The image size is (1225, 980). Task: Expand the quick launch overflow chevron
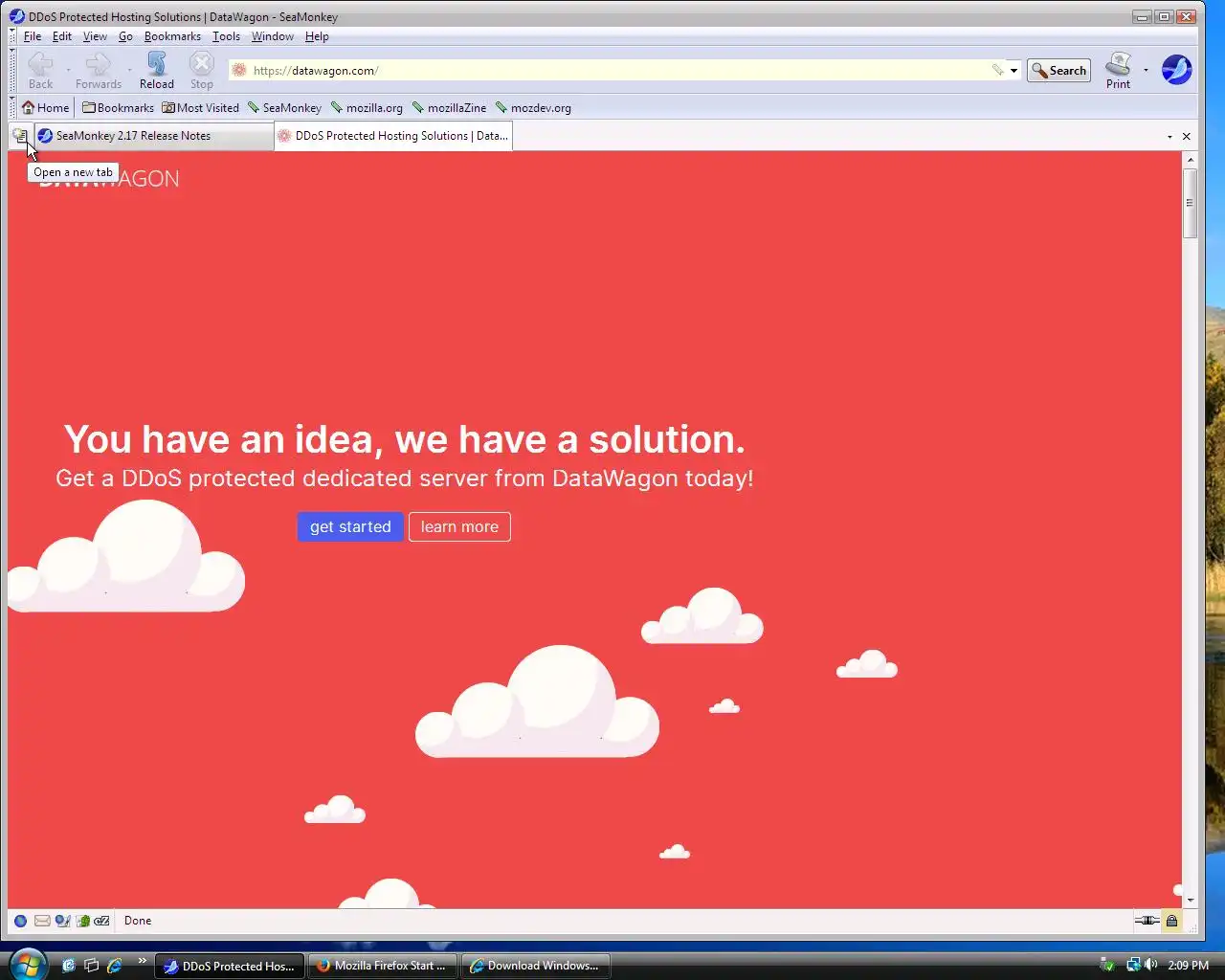pyautogui.click(x=143, y=960)
